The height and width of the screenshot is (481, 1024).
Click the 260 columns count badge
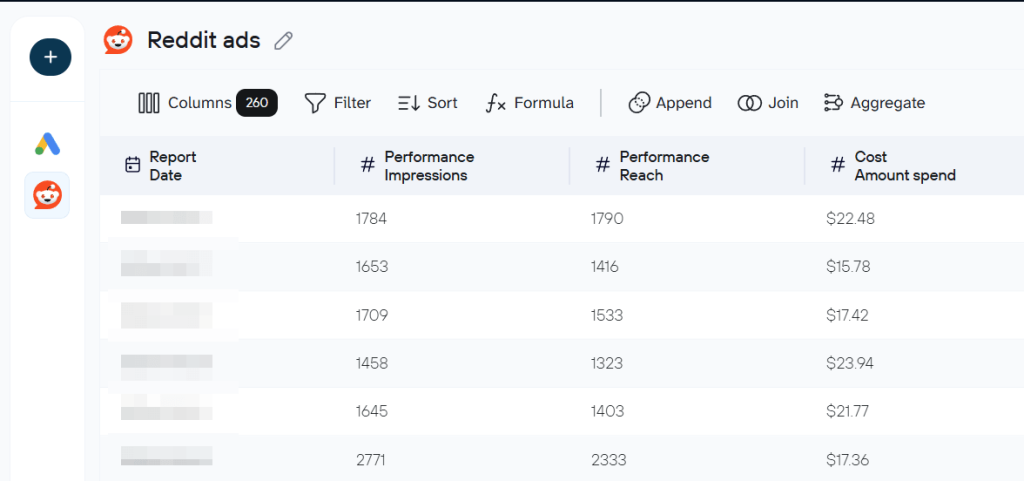(x=257, y=103)
